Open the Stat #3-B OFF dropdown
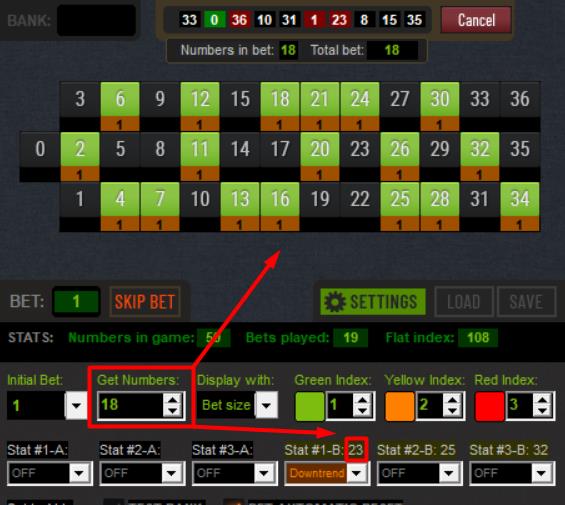The image size is (565, 505). pos(541,473)
